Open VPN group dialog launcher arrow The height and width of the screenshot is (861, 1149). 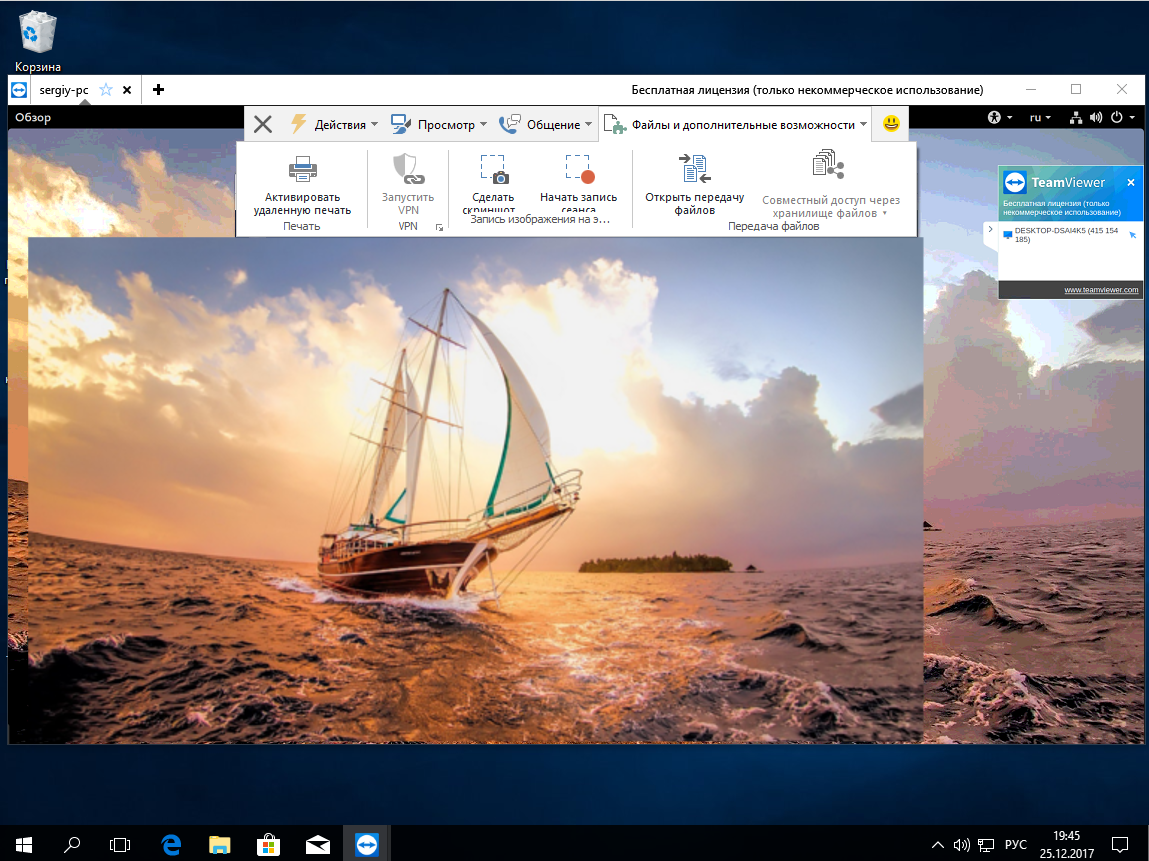tap(439, 228)
